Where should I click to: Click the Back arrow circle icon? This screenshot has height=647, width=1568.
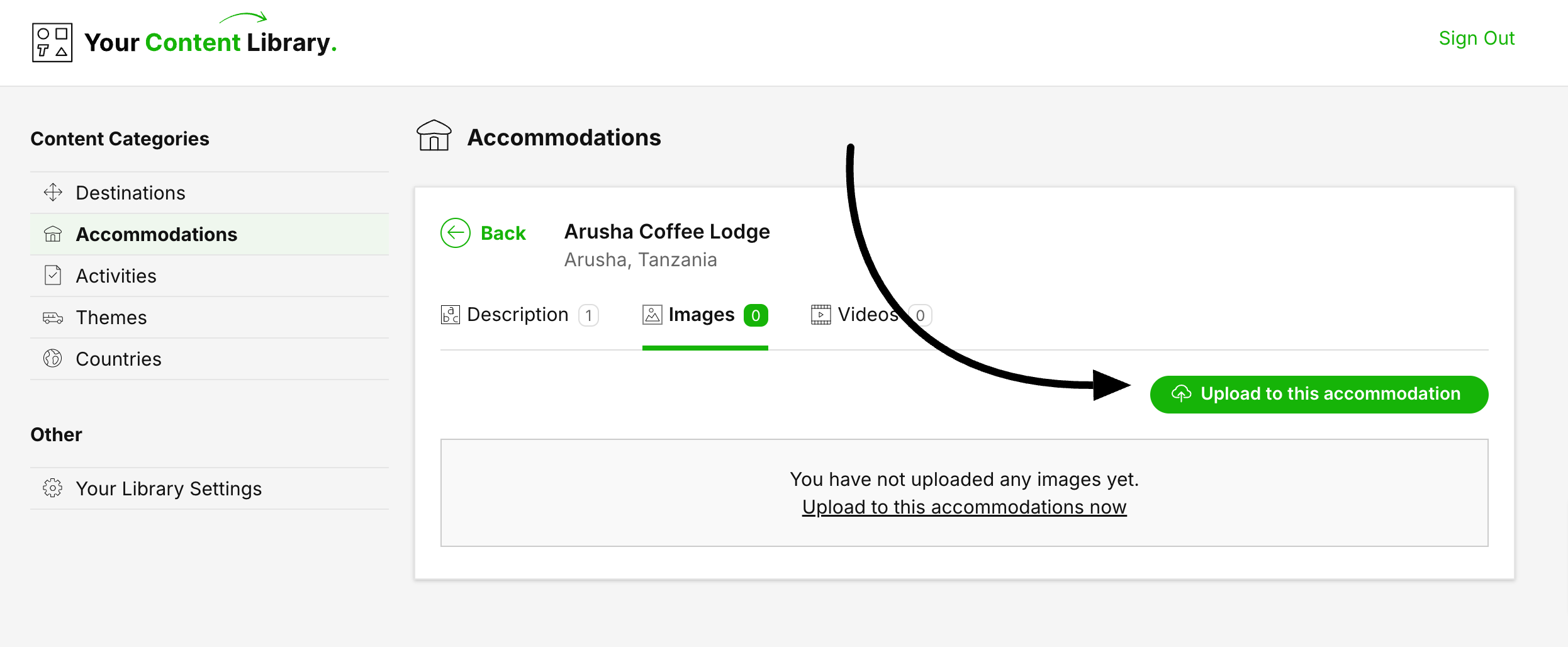456,233
